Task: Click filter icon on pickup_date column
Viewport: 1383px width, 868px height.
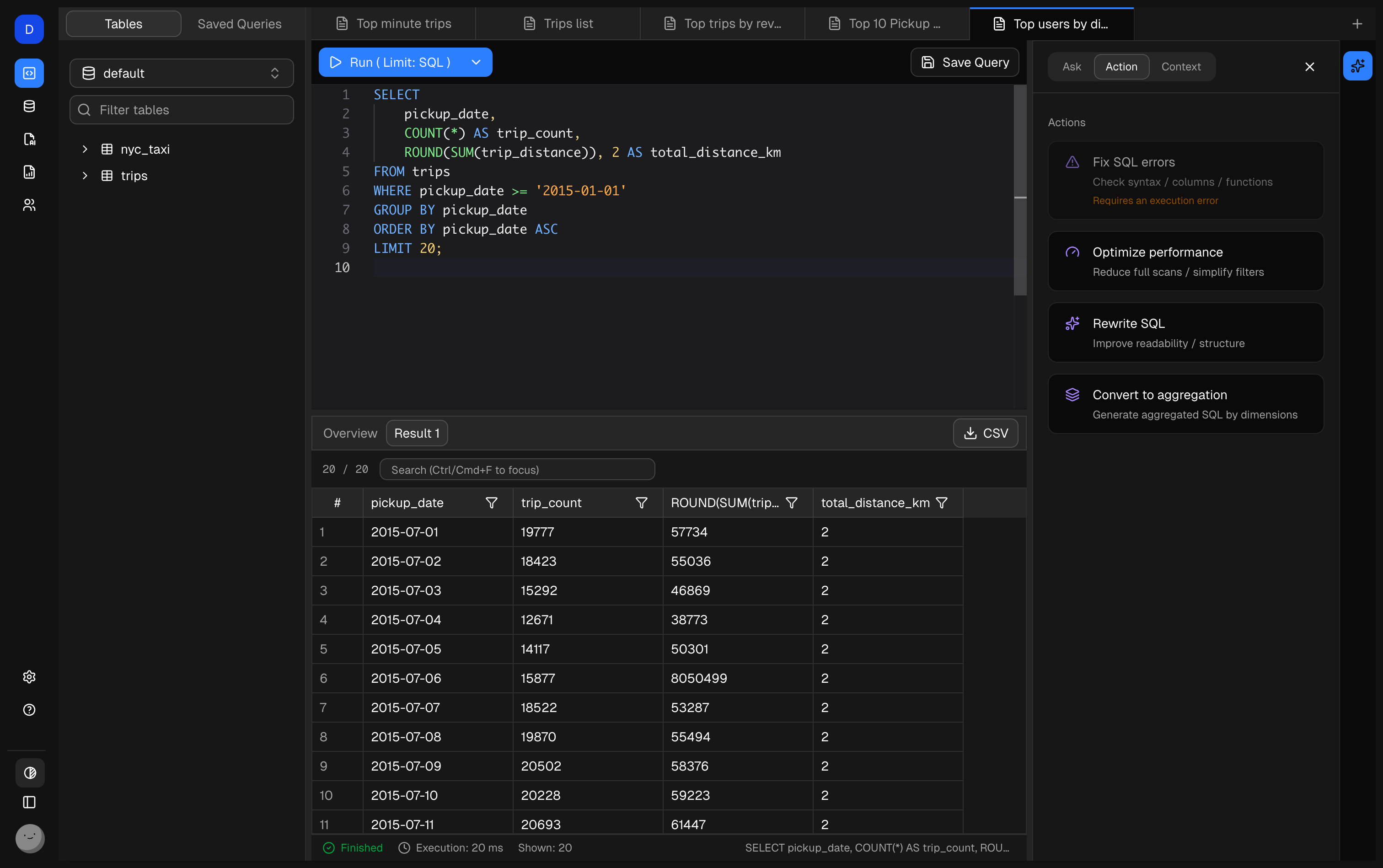Action: click(492, 503)
